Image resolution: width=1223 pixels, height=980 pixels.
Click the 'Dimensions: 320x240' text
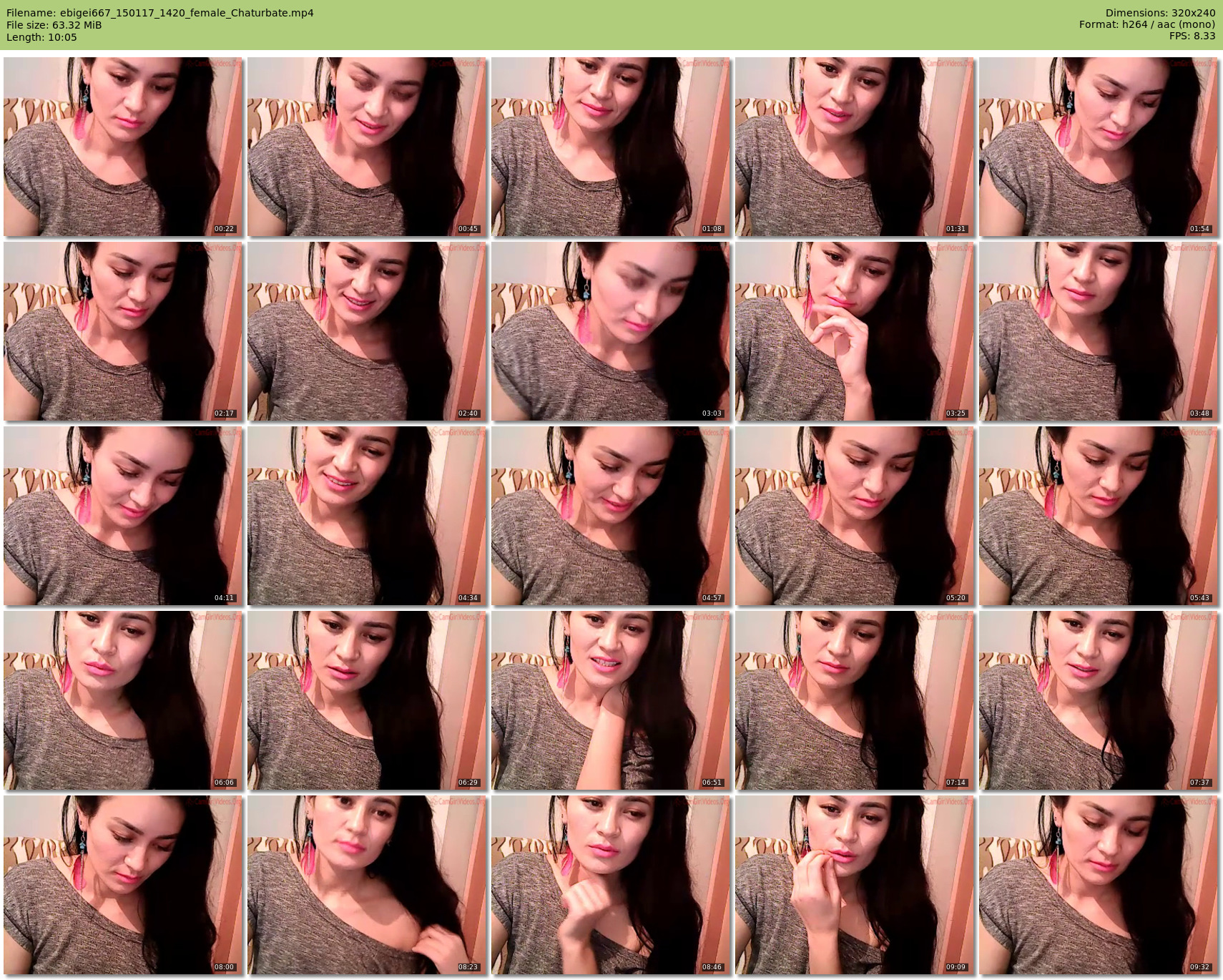coord(1160,13)
